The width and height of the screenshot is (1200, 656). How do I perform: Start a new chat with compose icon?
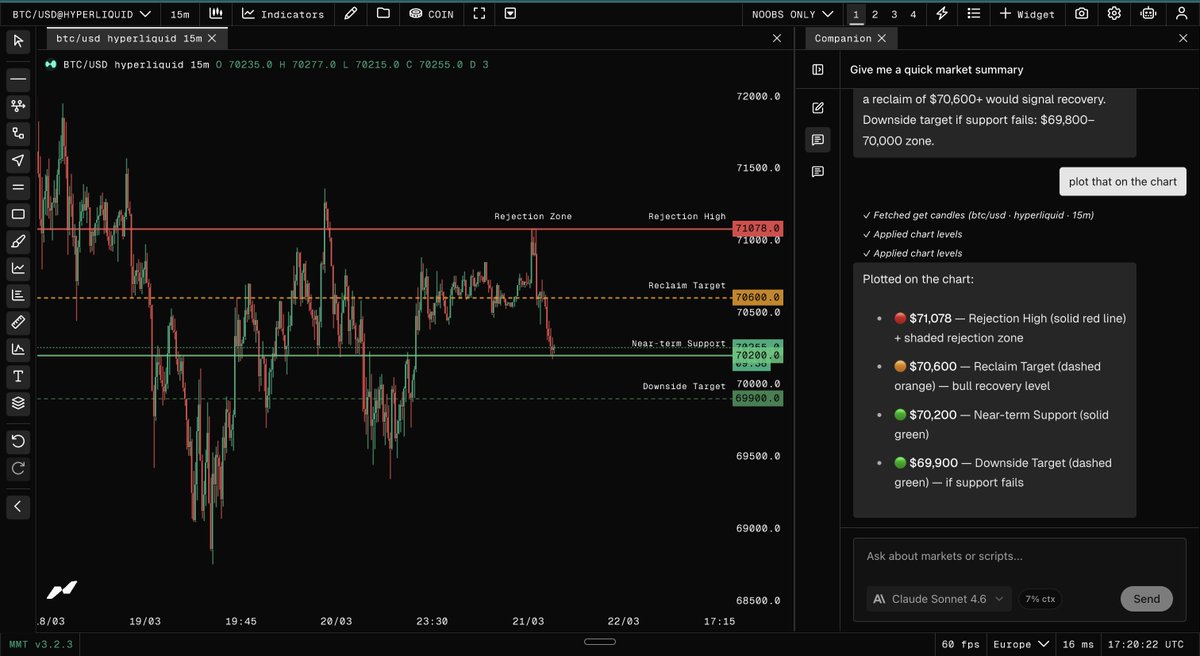click(x=818, y=108)
